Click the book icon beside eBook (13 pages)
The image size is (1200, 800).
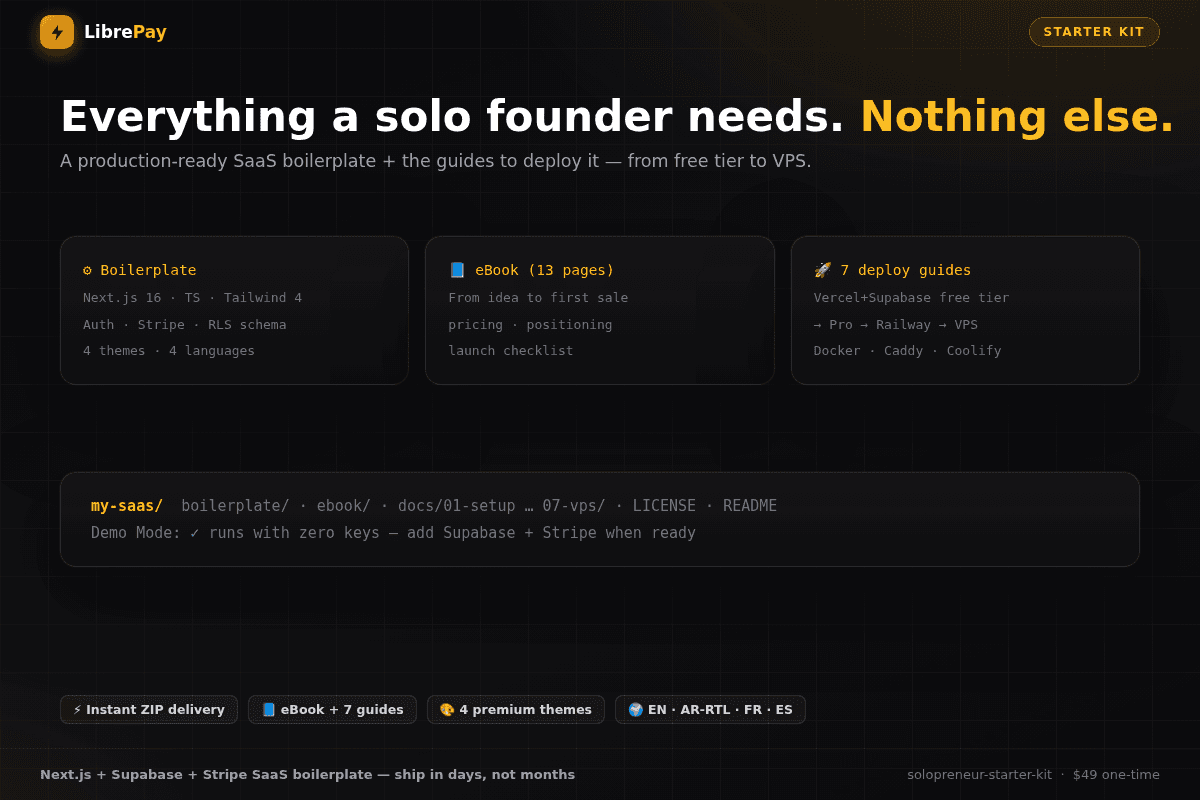point(457,270)
